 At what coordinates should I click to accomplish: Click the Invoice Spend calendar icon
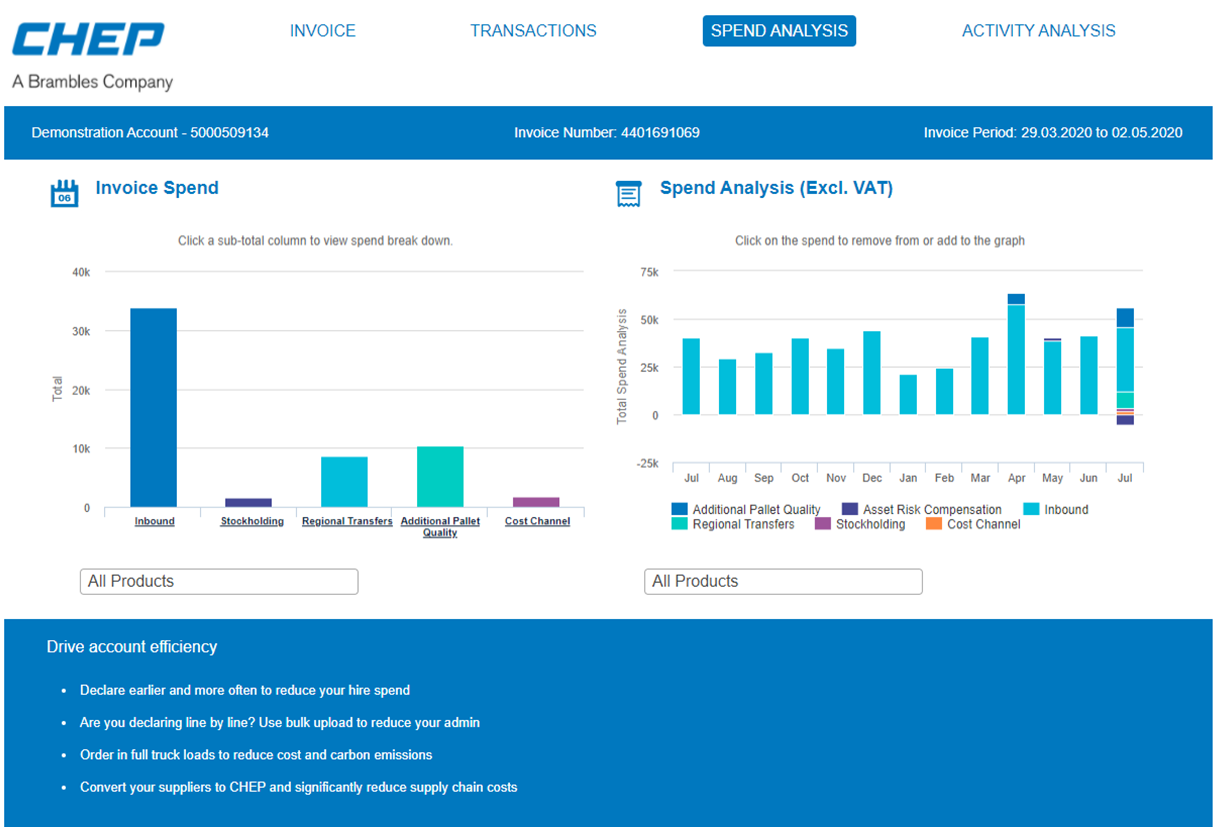click(x=64, y=193)
